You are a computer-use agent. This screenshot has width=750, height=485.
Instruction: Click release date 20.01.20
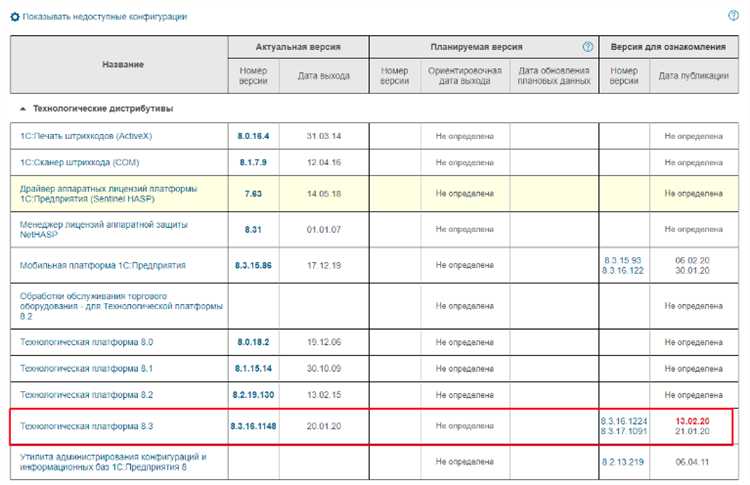324,426
